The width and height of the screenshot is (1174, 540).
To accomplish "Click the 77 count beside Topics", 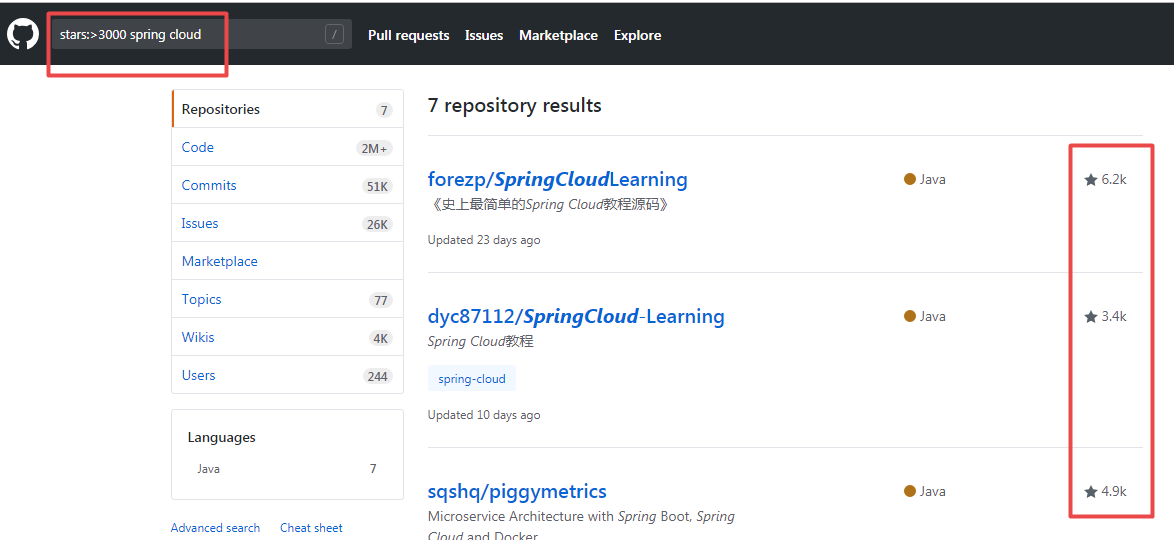I will coord(381,300).
